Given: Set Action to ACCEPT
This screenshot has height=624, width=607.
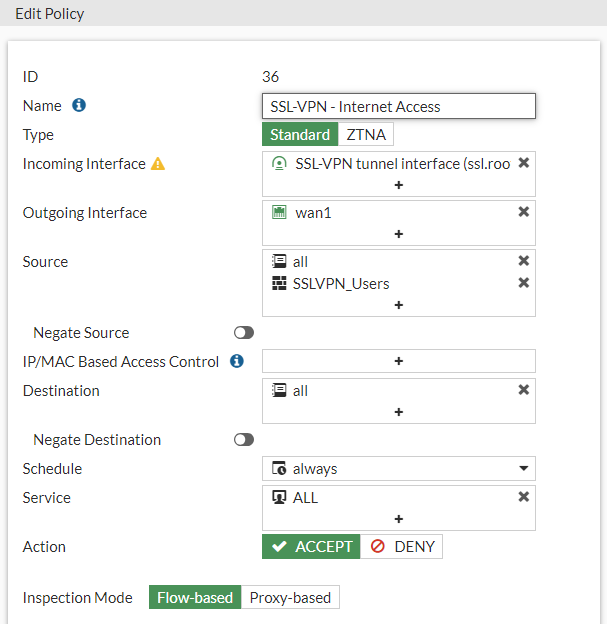Looking at the screenshot, I should pos(311,547).
